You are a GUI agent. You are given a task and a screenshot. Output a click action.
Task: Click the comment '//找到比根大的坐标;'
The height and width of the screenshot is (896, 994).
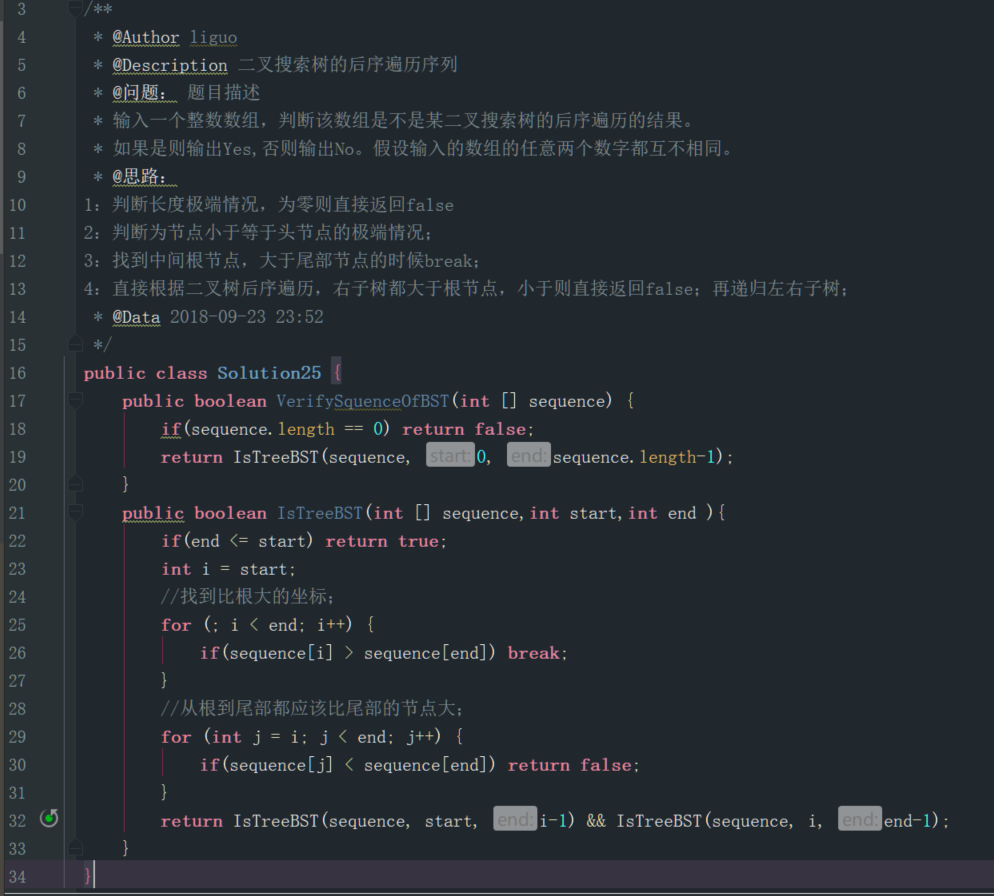(x=247, y=597)
